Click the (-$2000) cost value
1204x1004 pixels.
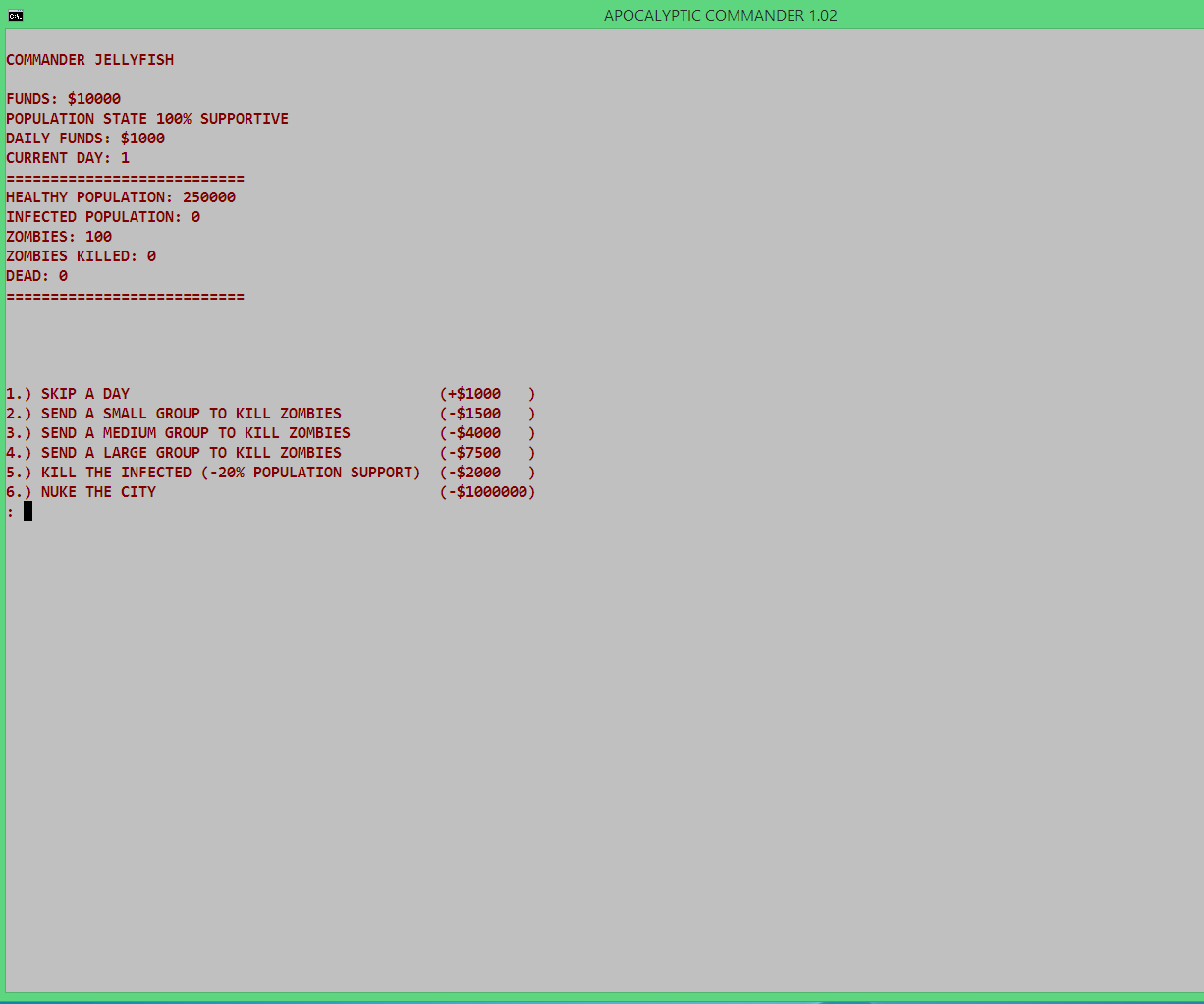tap(488, 473)
